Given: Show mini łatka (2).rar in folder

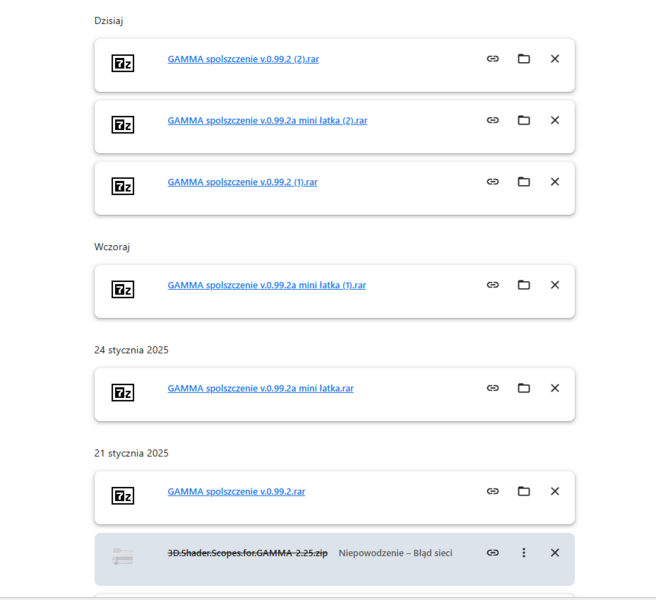Looking at the screenshot, I should (523, 121).
